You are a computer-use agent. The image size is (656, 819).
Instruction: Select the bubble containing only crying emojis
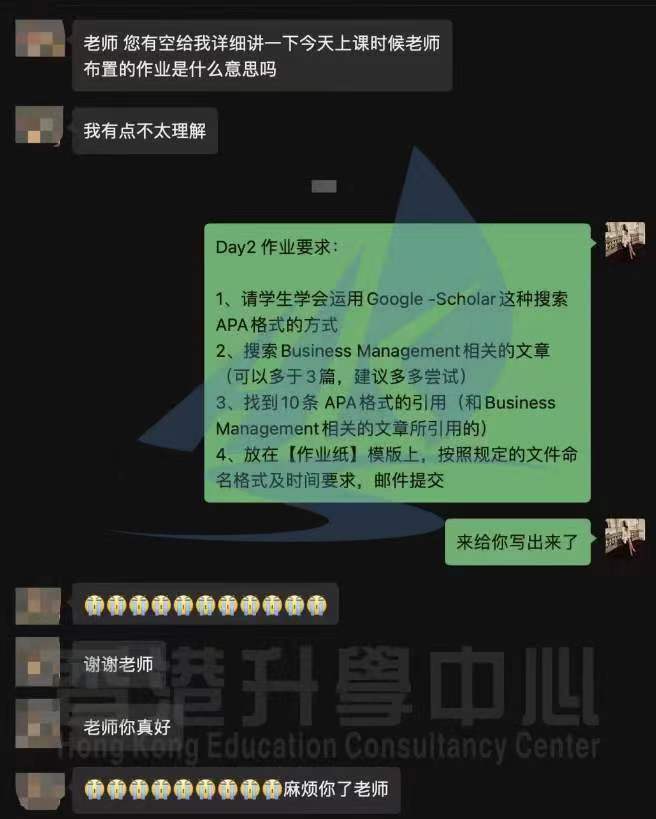coord(205,604)
